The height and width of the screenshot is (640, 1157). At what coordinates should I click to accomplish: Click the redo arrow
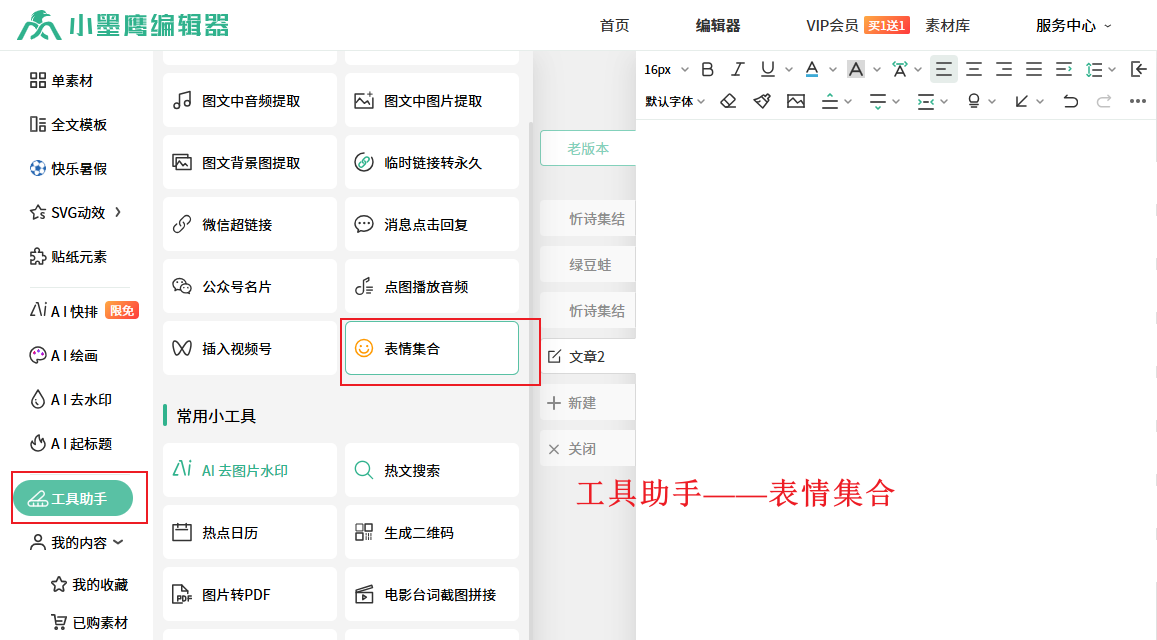coord(1104,101)
